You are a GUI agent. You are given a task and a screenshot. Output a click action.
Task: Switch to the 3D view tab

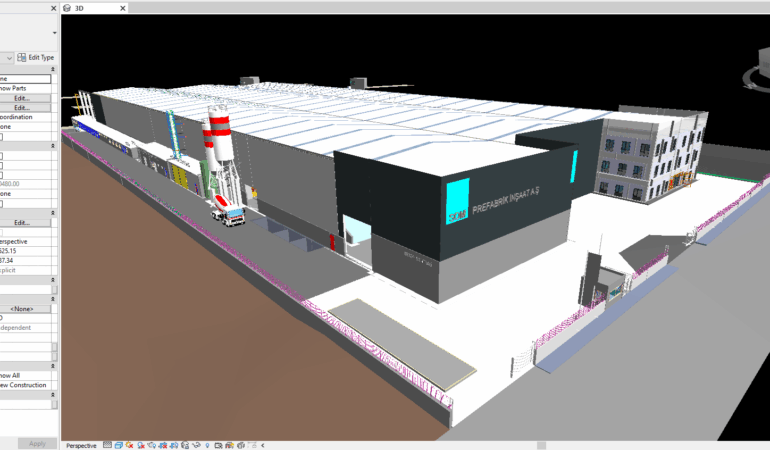tap(79, 7)
